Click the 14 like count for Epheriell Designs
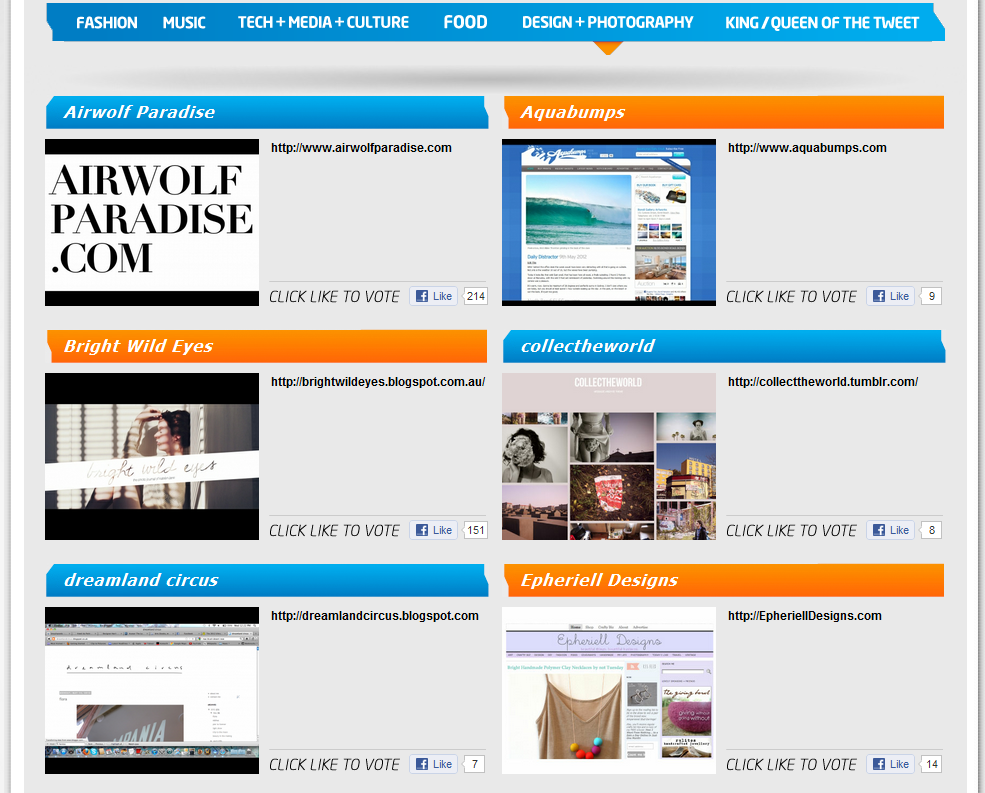The height and width of the screenshot is (793, 985). point(932,764)
